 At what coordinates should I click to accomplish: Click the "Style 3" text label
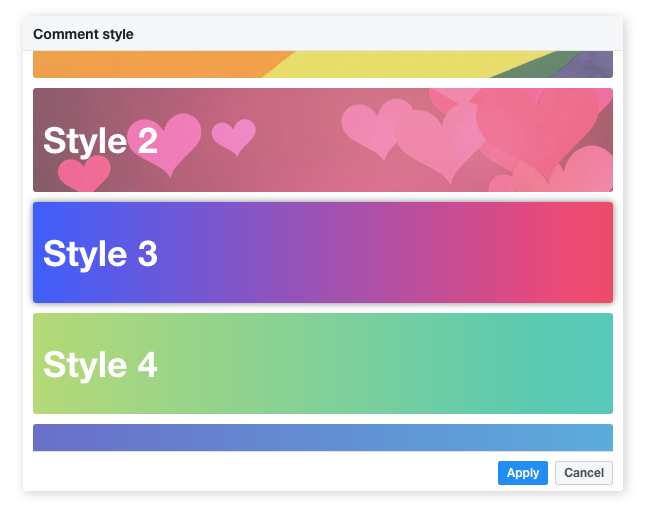tap(100, 254)
